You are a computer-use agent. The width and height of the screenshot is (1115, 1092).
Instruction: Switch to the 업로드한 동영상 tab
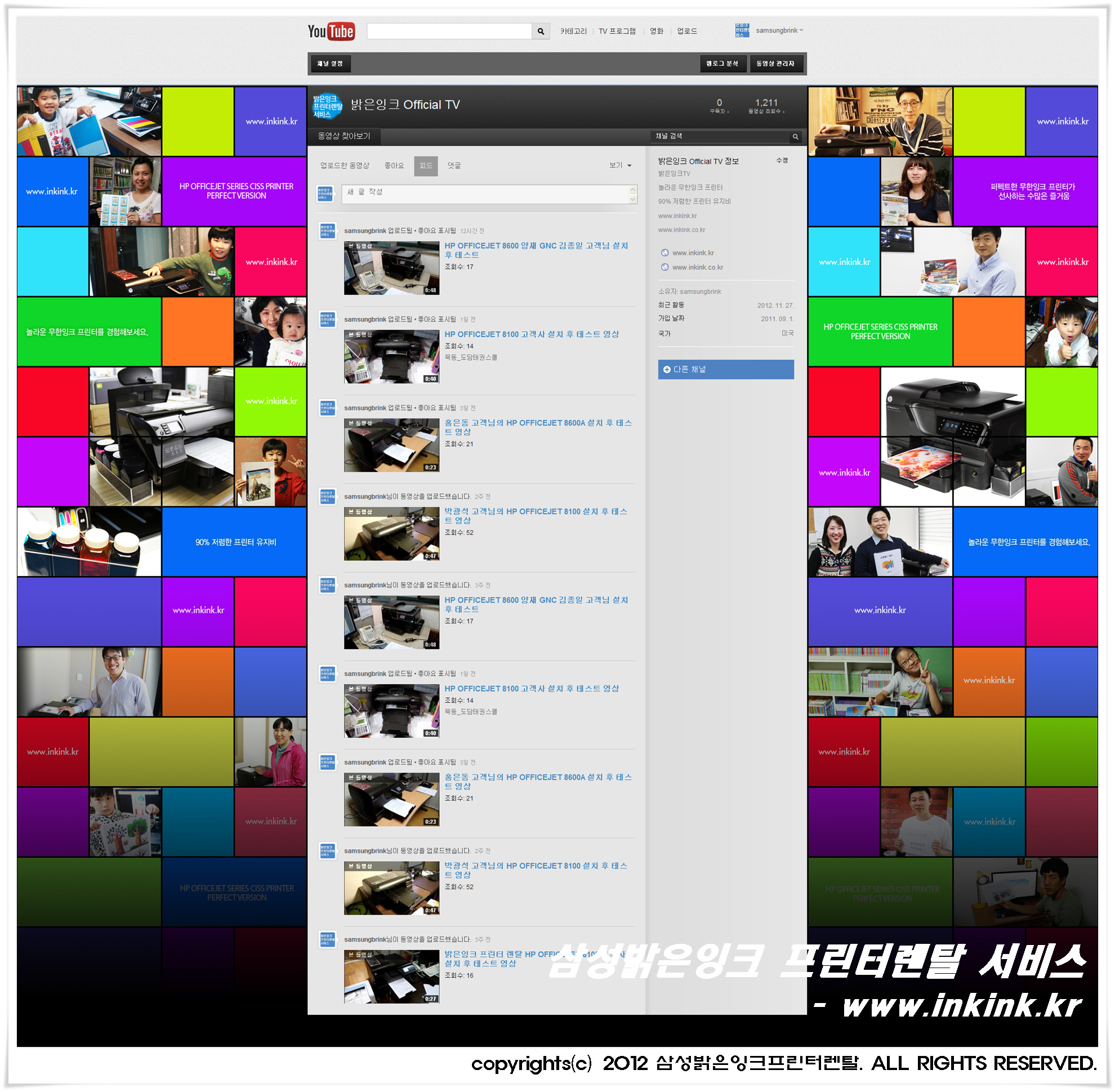pos(344,166)
